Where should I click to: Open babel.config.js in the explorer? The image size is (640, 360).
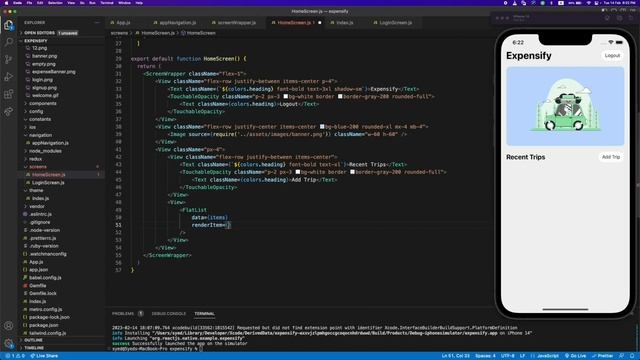[45, 278]
